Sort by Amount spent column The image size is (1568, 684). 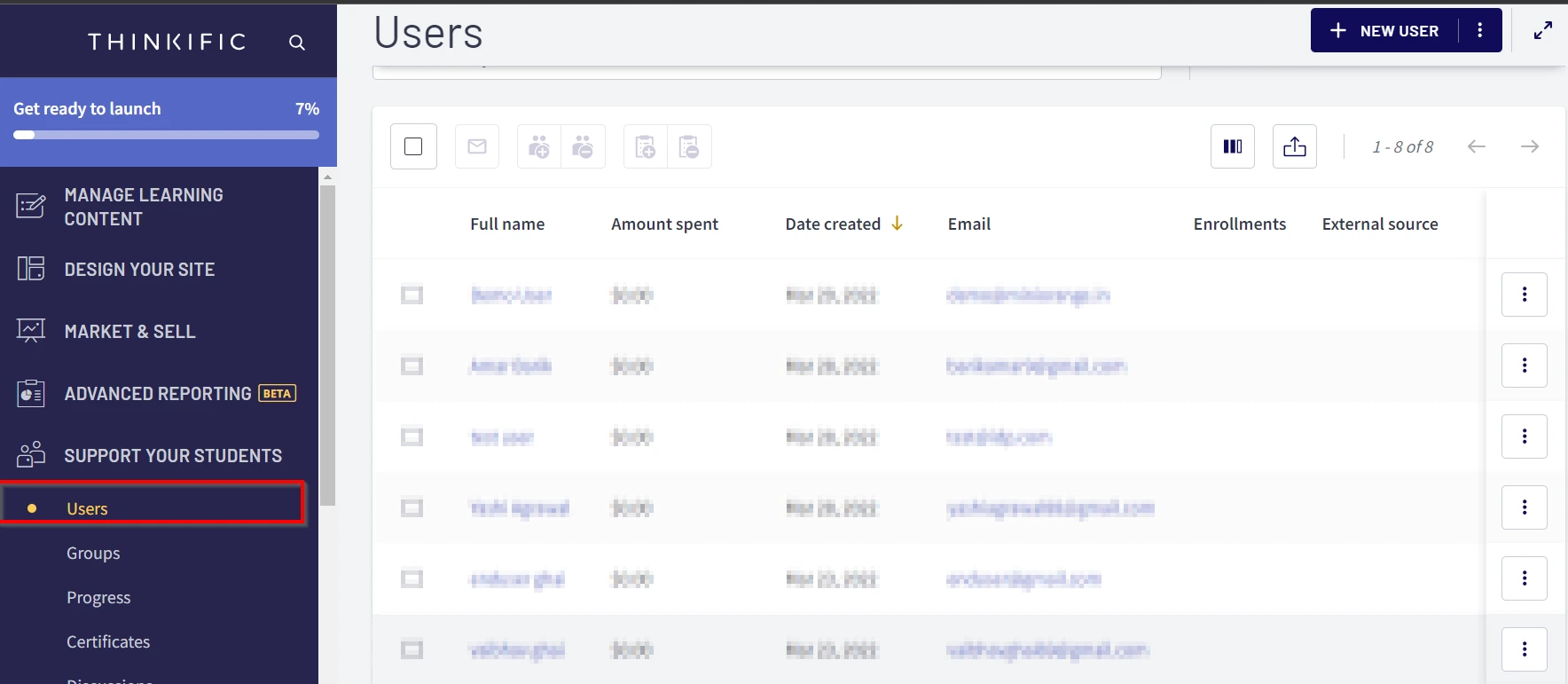click(x=664, y=224)
